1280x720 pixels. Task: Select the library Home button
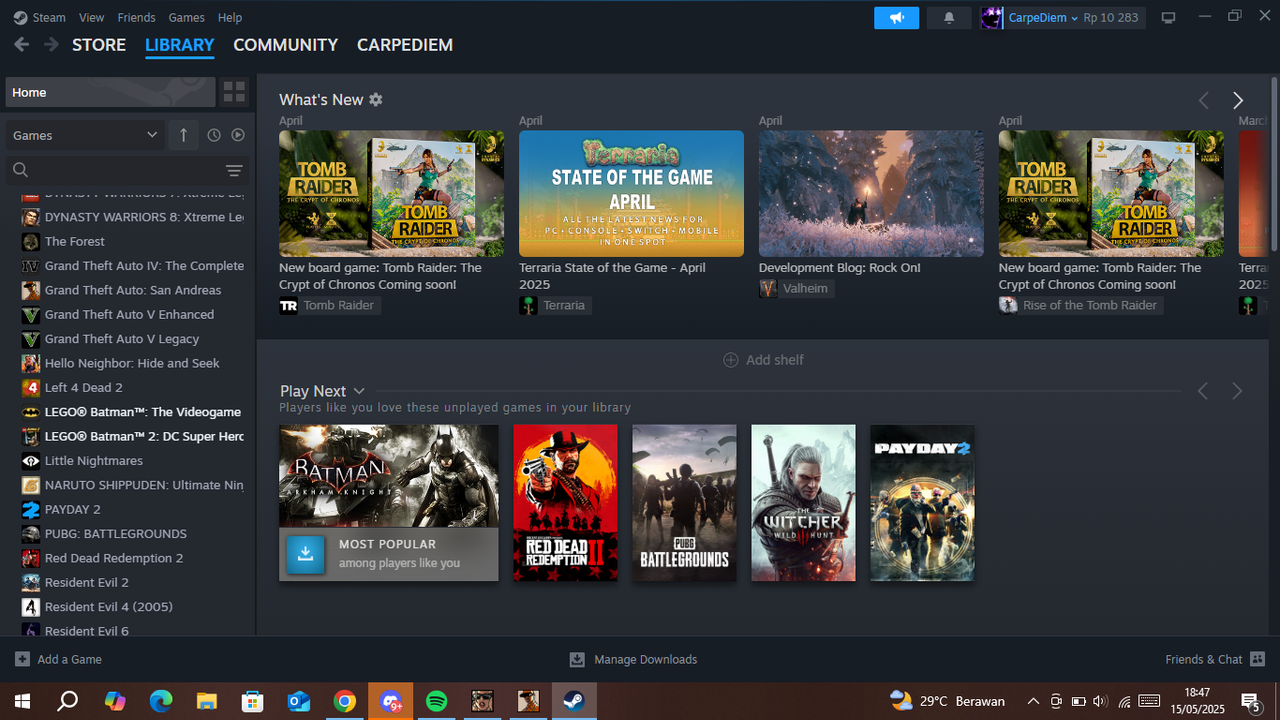click(110, 92)
